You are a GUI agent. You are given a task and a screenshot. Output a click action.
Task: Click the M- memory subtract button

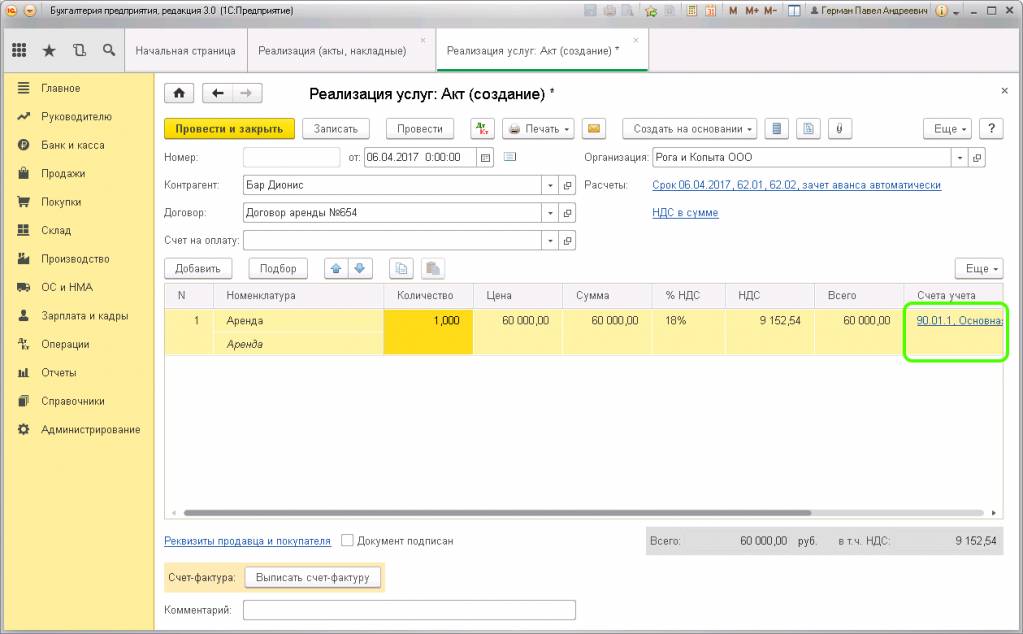click(x=770, y=11)
